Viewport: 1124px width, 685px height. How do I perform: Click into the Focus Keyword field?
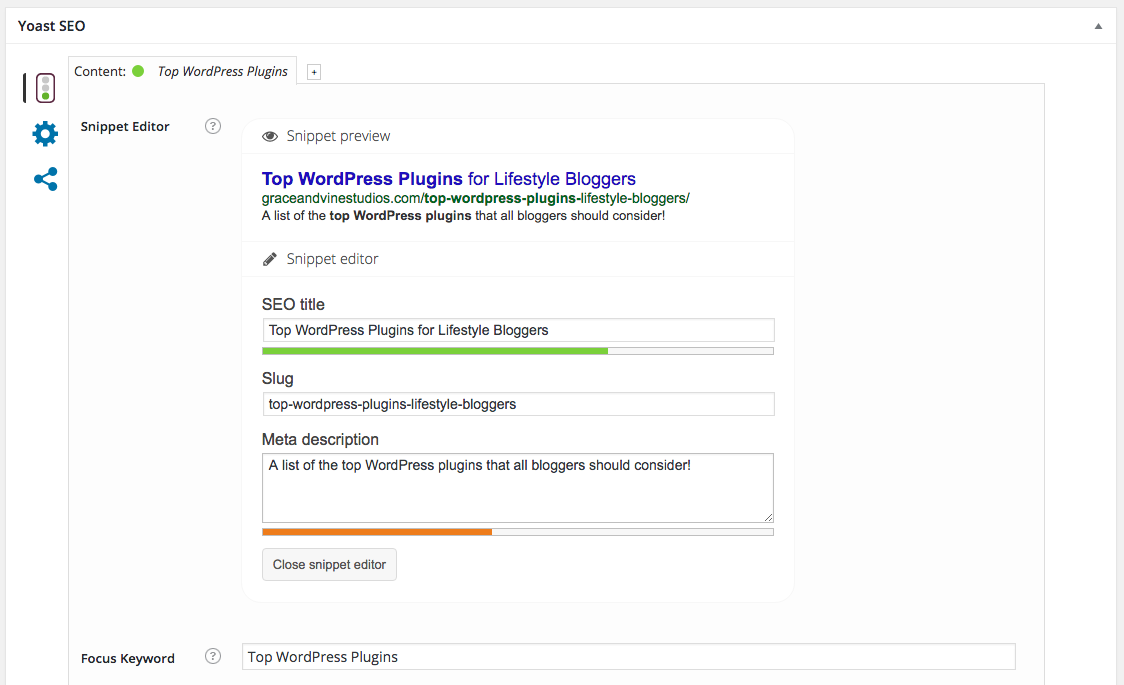628,657
